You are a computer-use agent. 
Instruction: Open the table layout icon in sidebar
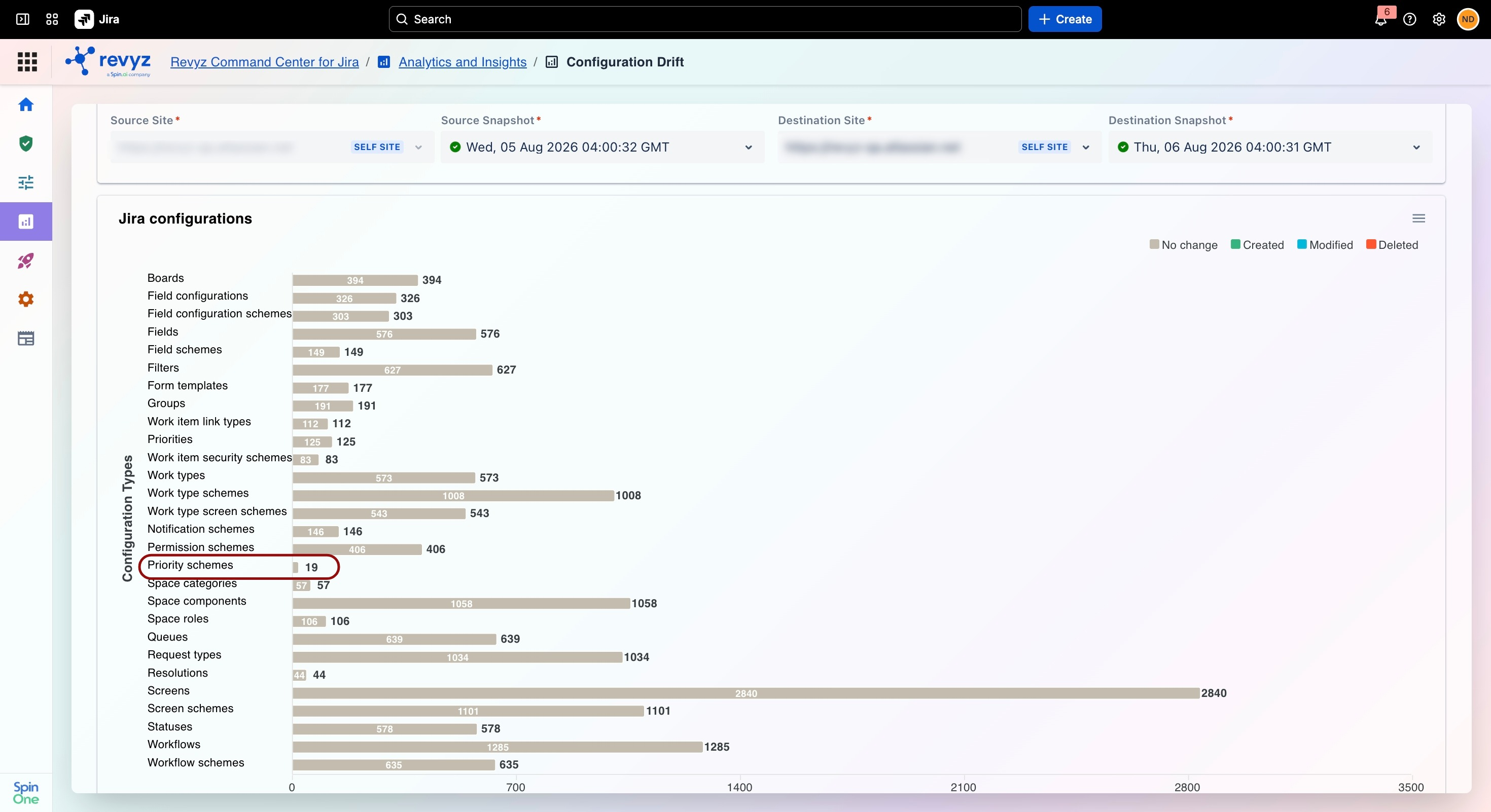[x=26, y=339]
